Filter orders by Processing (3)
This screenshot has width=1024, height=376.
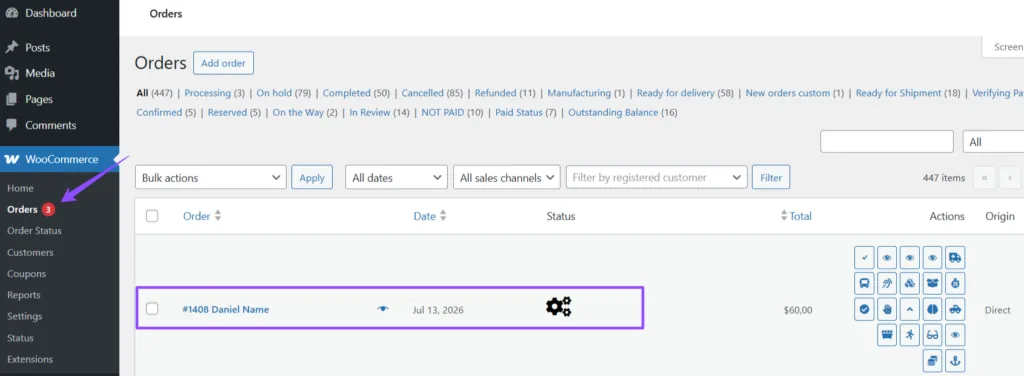pos(215,93)
